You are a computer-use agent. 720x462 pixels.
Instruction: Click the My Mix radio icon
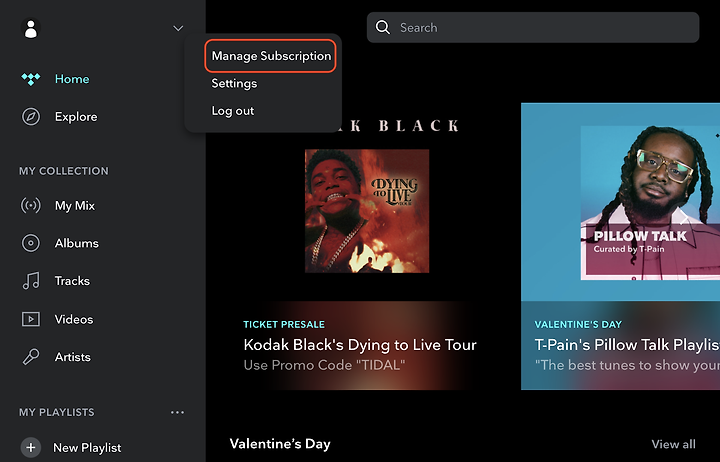click(31, 205)
